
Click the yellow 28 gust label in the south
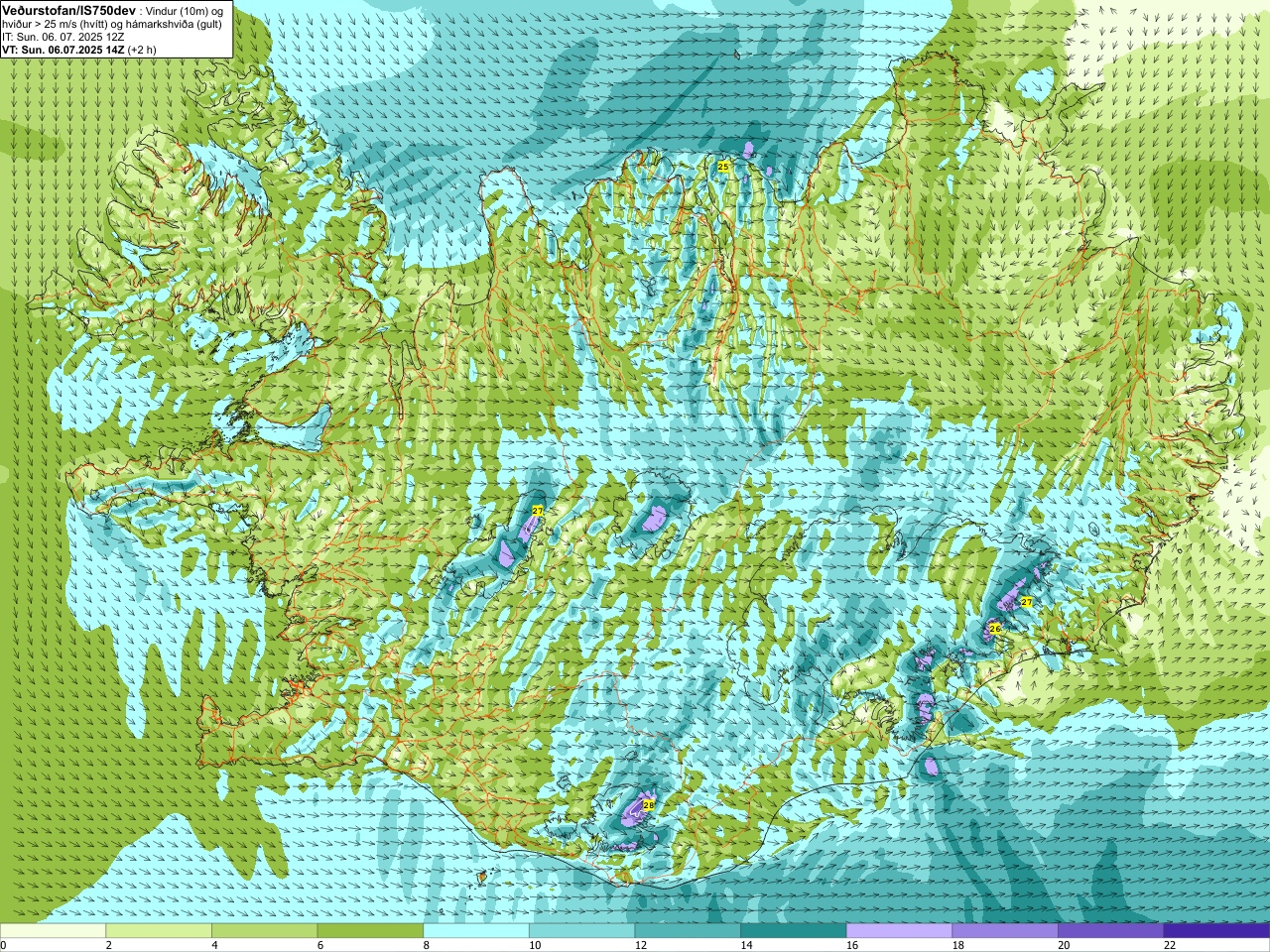coord(649,805)
